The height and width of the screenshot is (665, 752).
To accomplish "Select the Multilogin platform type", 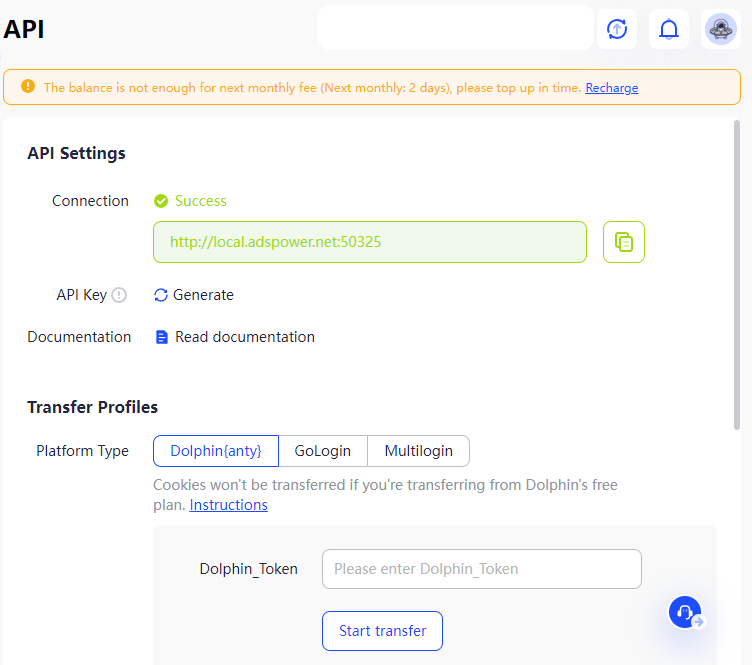I will 419,451.
